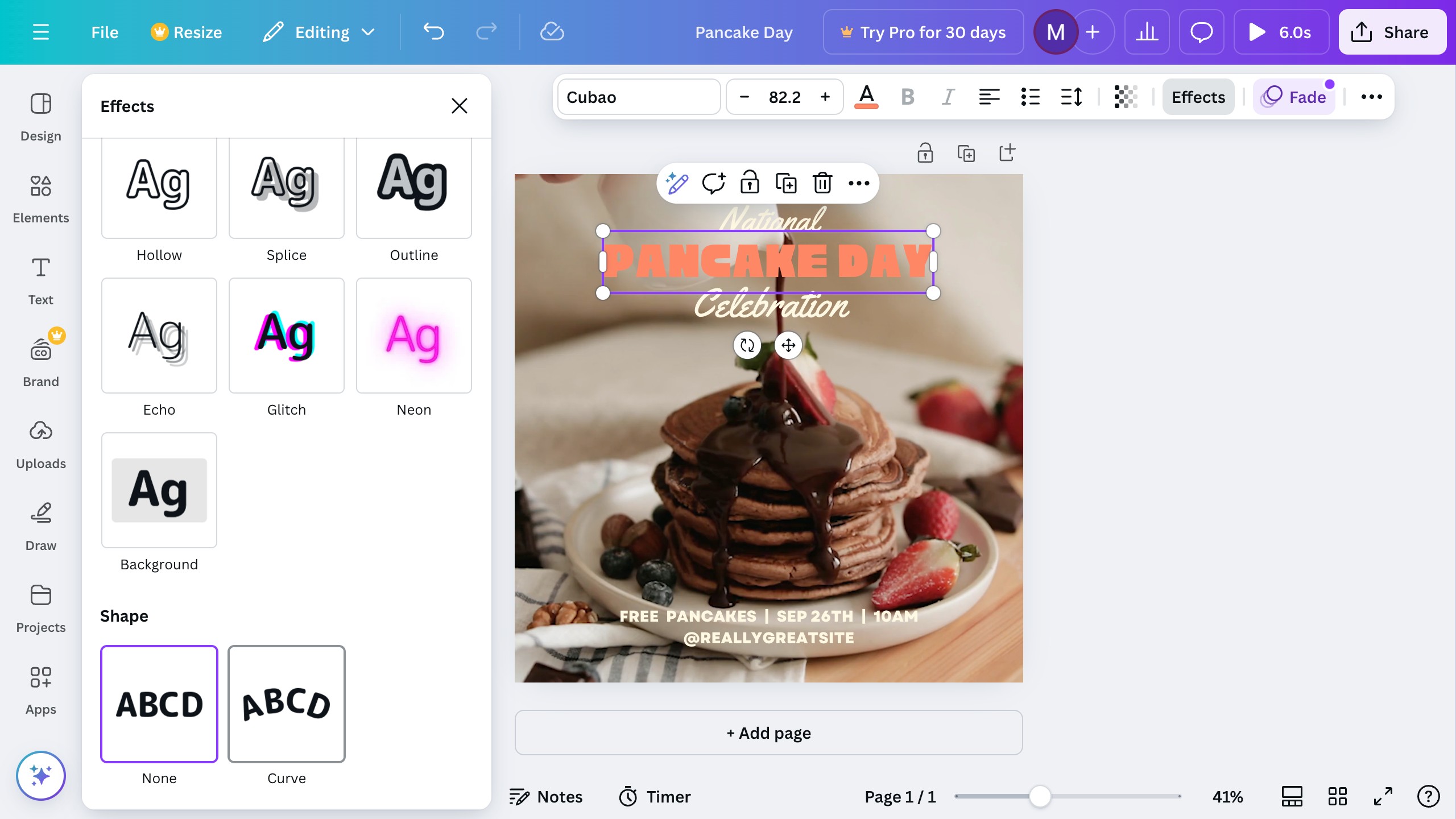Screen dimensions: 1456x819
Task: Open the toolbar's more options ellipsis
Action: pyautogui.click(x=1371, y=97)
